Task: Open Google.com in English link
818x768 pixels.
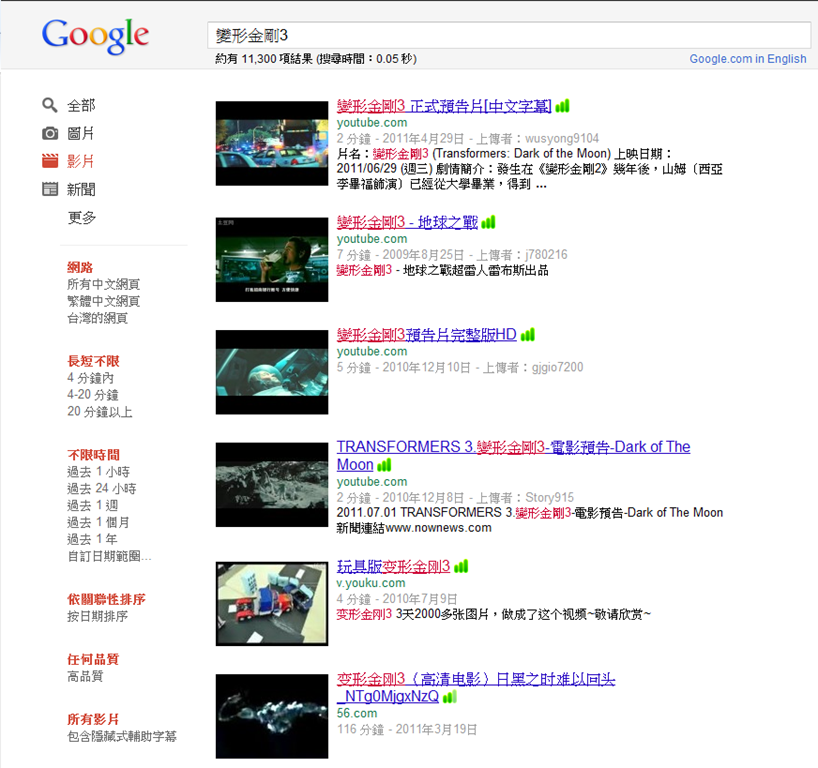Action: point(748,59)
